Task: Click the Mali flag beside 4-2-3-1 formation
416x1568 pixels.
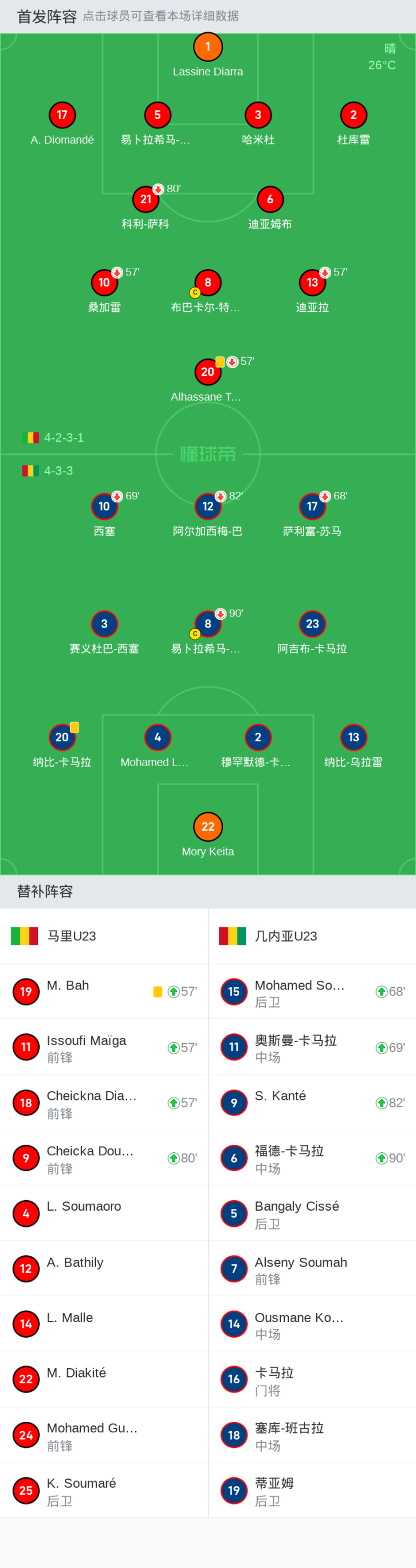Action: [31, 438]
